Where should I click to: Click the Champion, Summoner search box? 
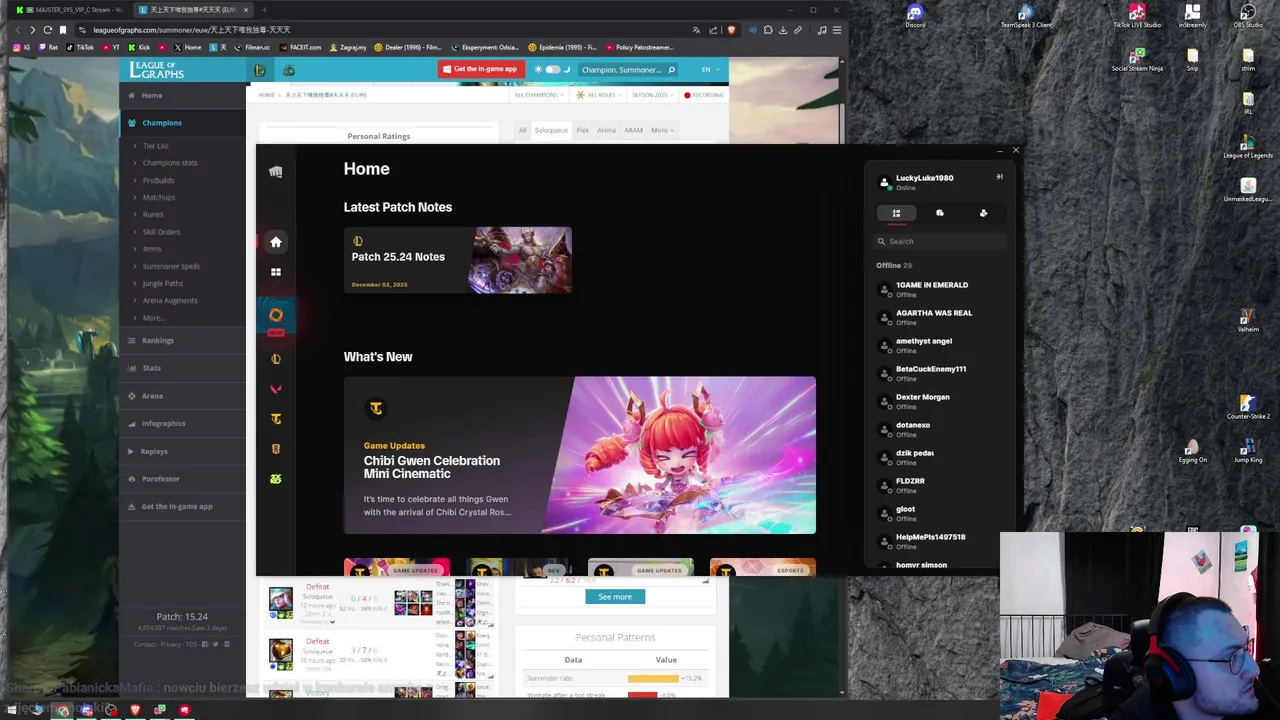[629, 70]
